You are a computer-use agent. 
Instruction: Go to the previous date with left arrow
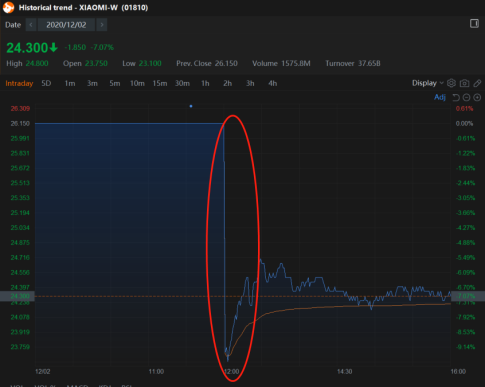(31, 25)
